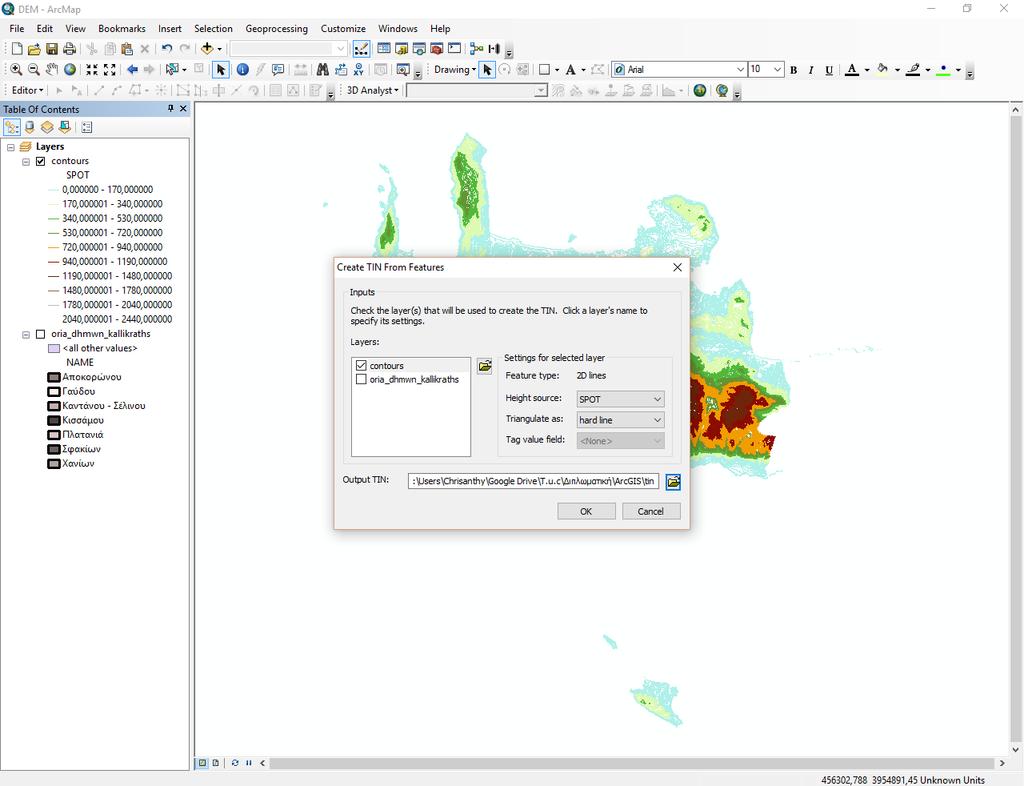
Task: Toggle underline text formatting
Action: point(829,70)
